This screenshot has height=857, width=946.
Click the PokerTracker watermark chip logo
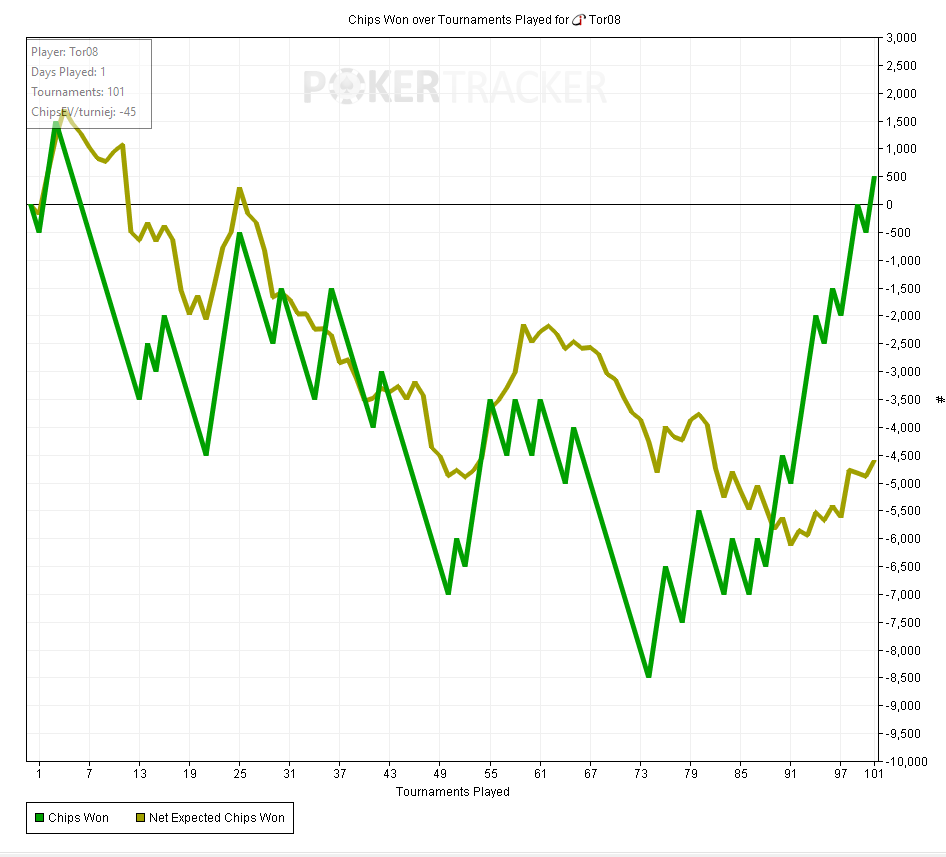(346, 87)
